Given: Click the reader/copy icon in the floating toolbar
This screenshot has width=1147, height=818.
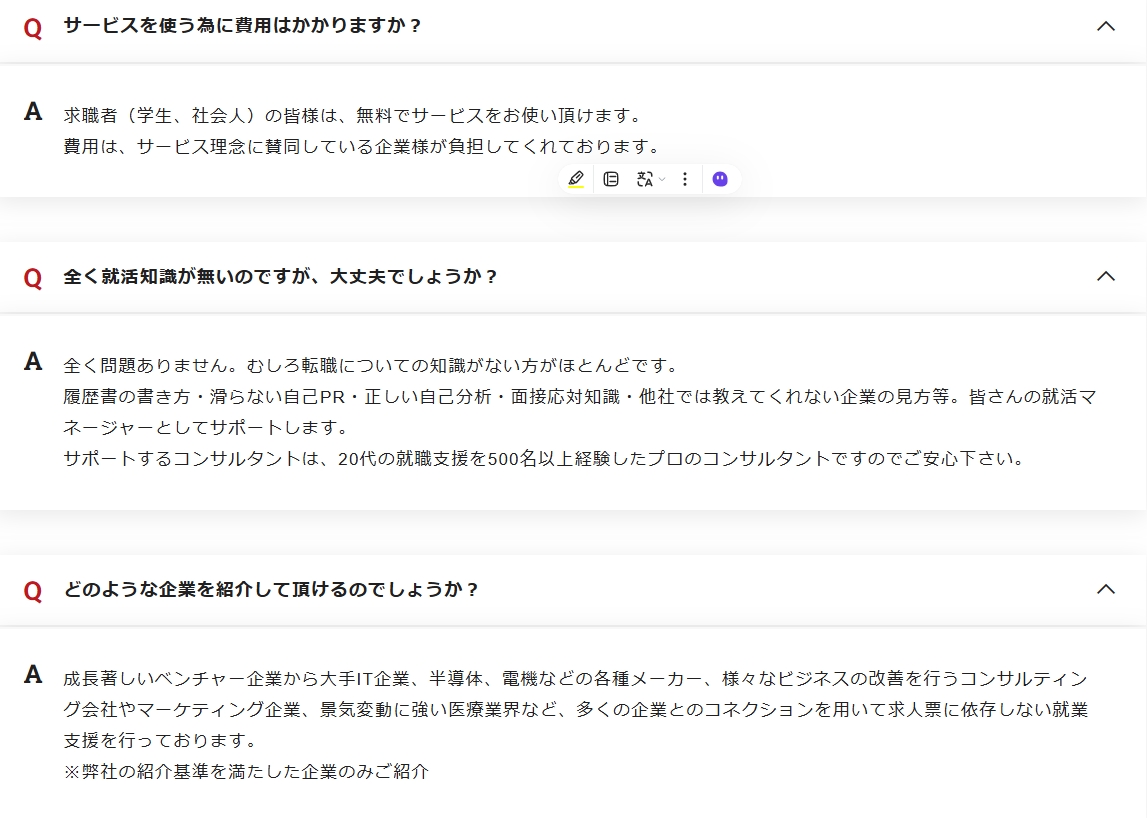Looking at the screenshot, I should (x=611, y=178).
